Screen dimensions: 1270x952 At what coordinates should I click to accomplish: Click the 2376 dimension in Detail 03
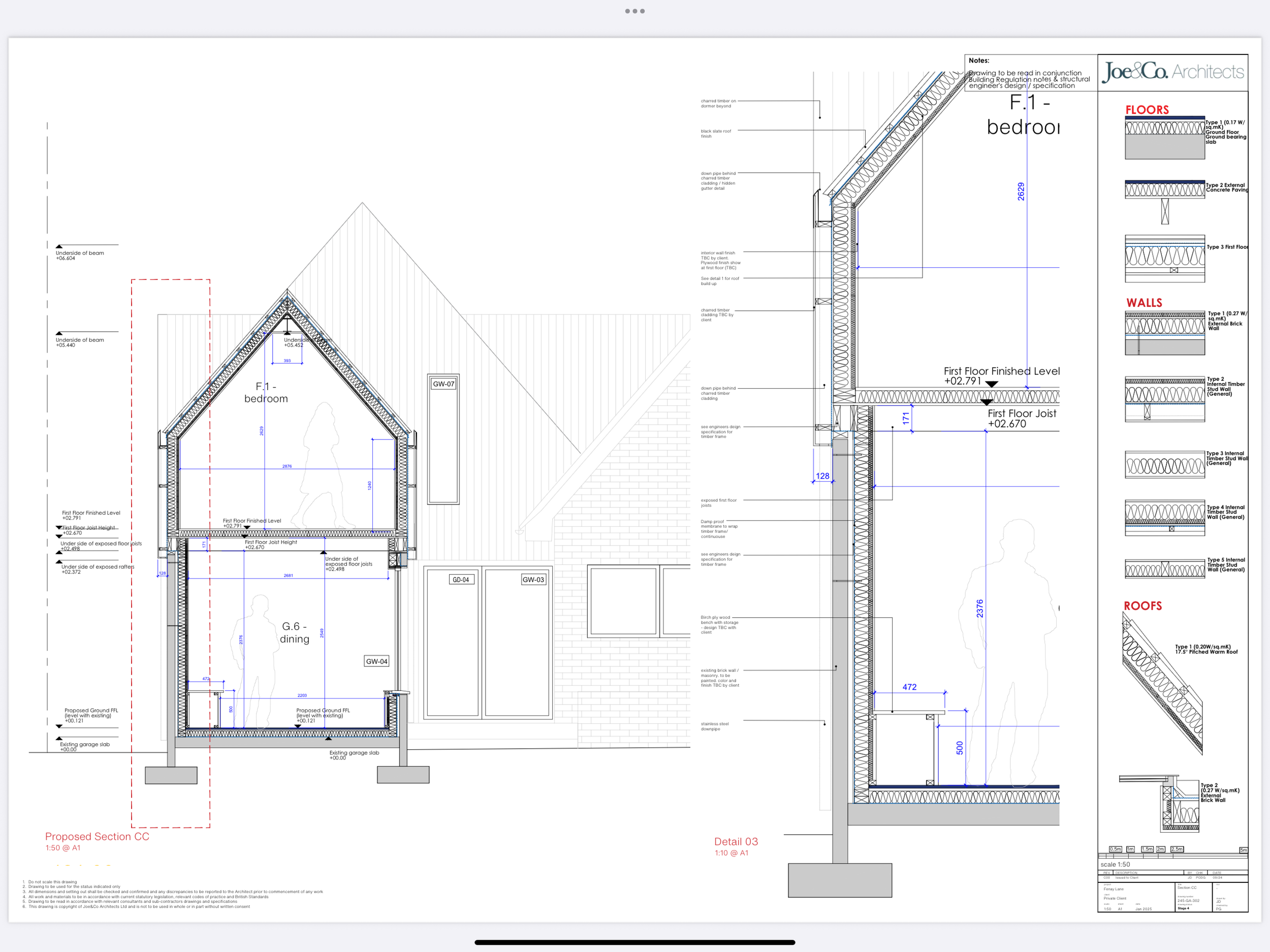(x=979, y=608)
